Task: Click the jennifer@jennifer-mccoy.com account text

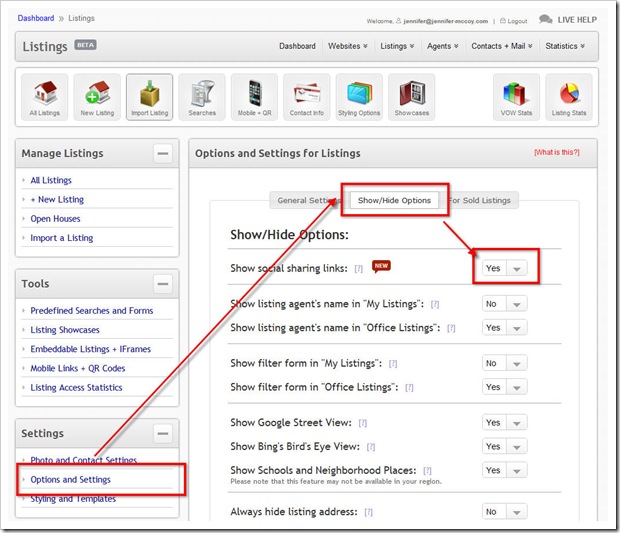Action: [446, 21]
